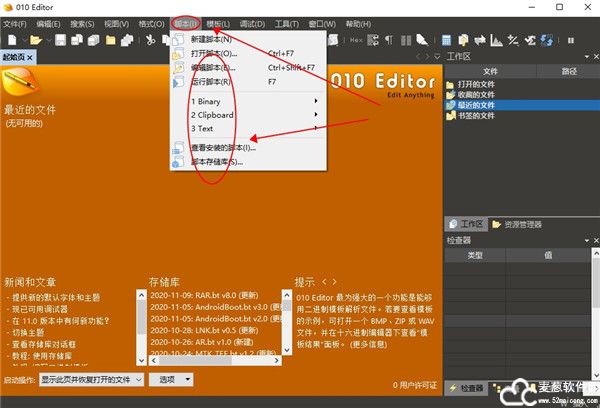Expand the 1 Binary submenu
Viewport: 600px width, 408px height.
point(248,101)
